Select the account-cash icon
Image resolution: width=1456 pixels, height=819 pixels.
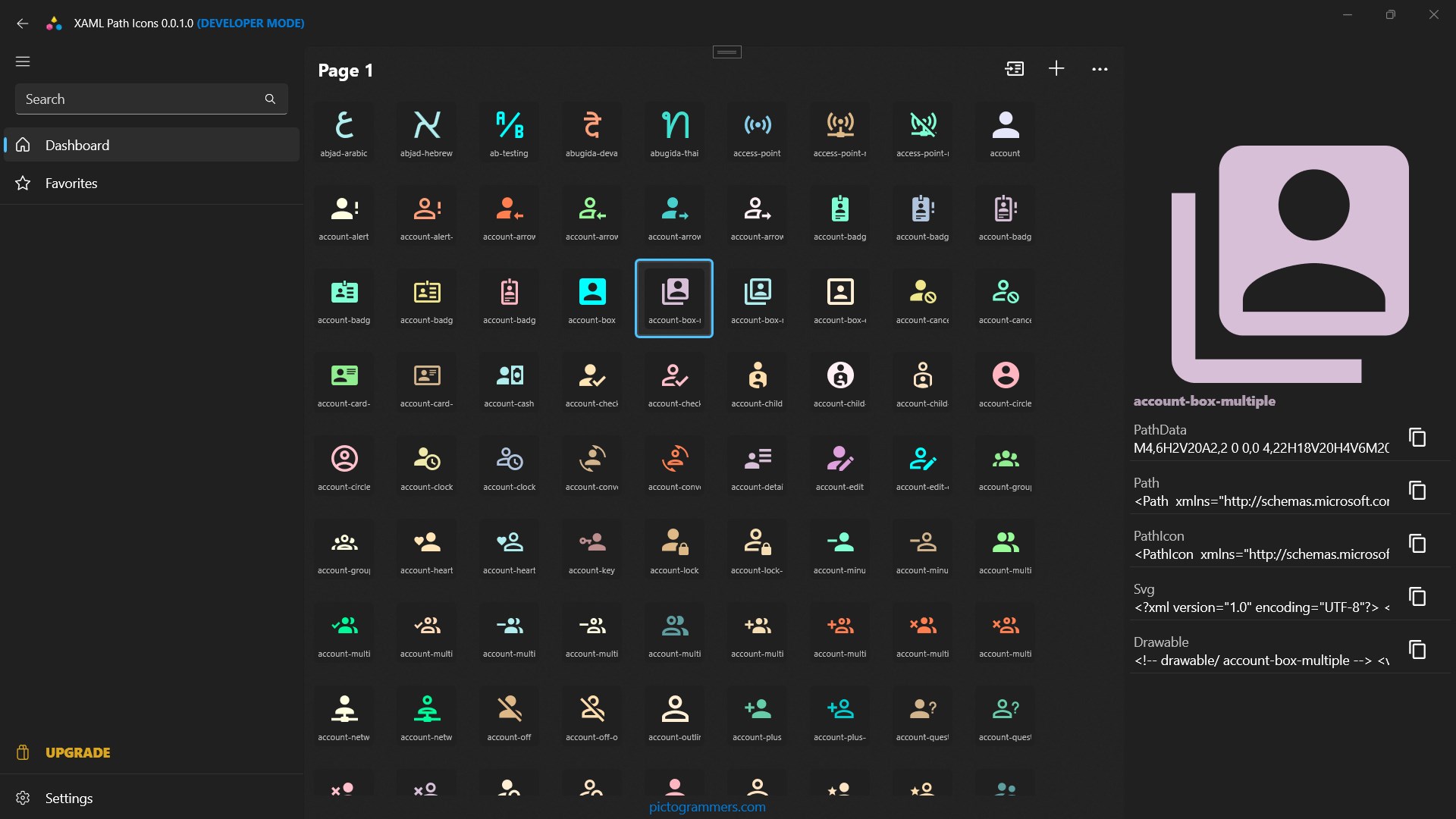click(509, 382)
